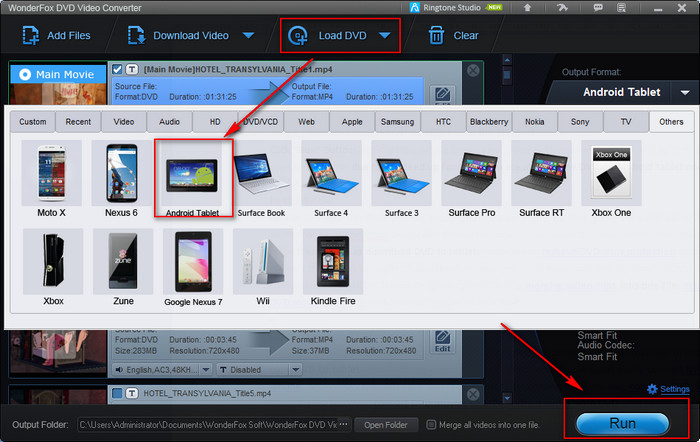Select the Xbox console profile
Screen dimensions: 700x442
53,267
